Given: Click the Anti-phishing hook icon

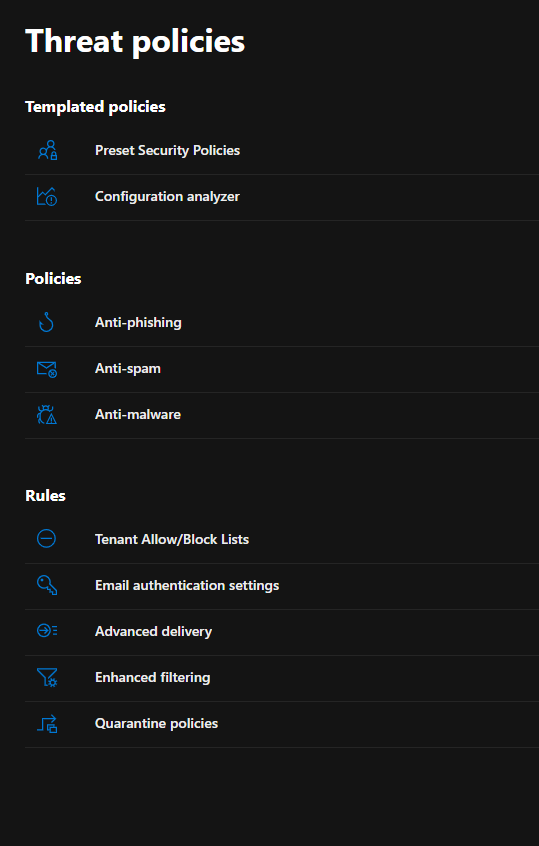Looking at the screenshot, I should 46,322.
